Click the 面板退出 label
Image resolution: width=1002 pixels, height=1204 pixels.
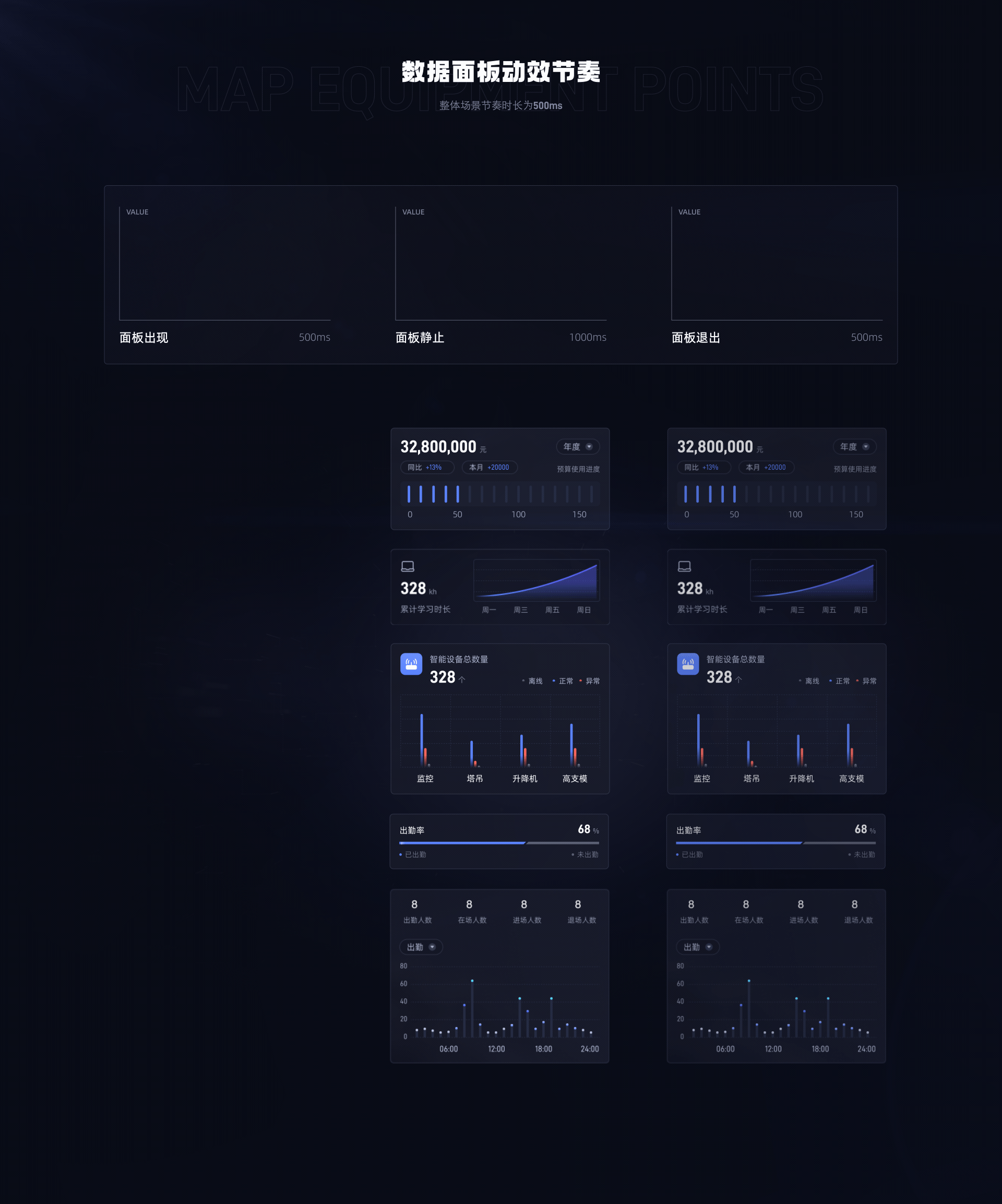696,338
